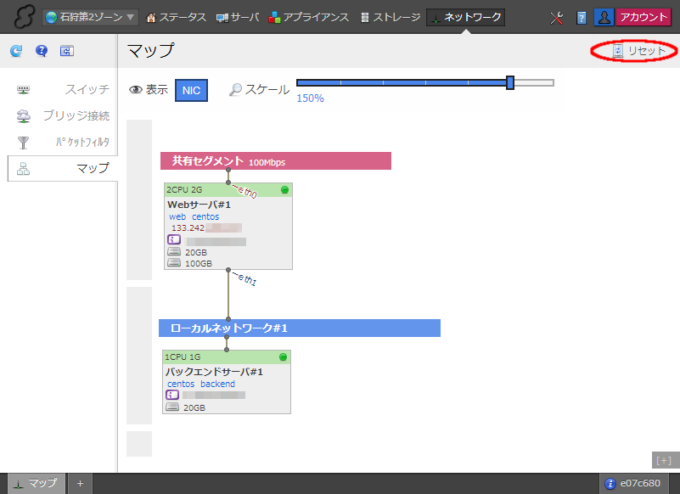Open the ストレージ menu
The height and width of the screenshot is (494, 680).
(390, 17)
